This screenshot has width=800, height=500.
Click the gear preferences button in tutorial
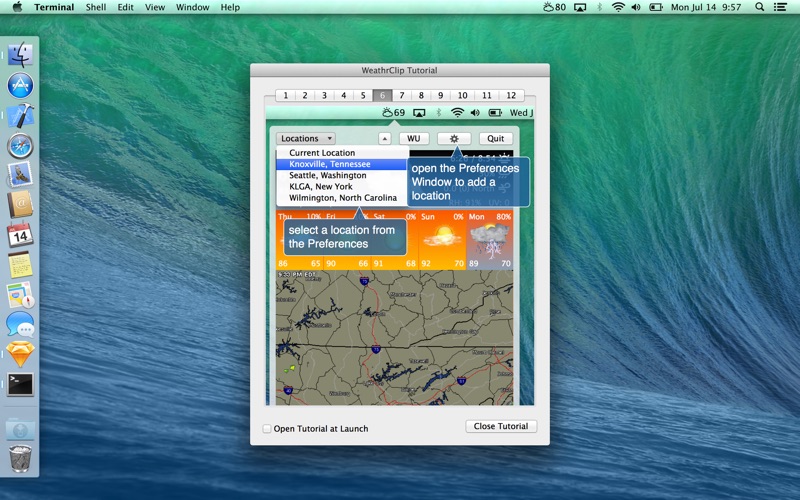(454, 138)
